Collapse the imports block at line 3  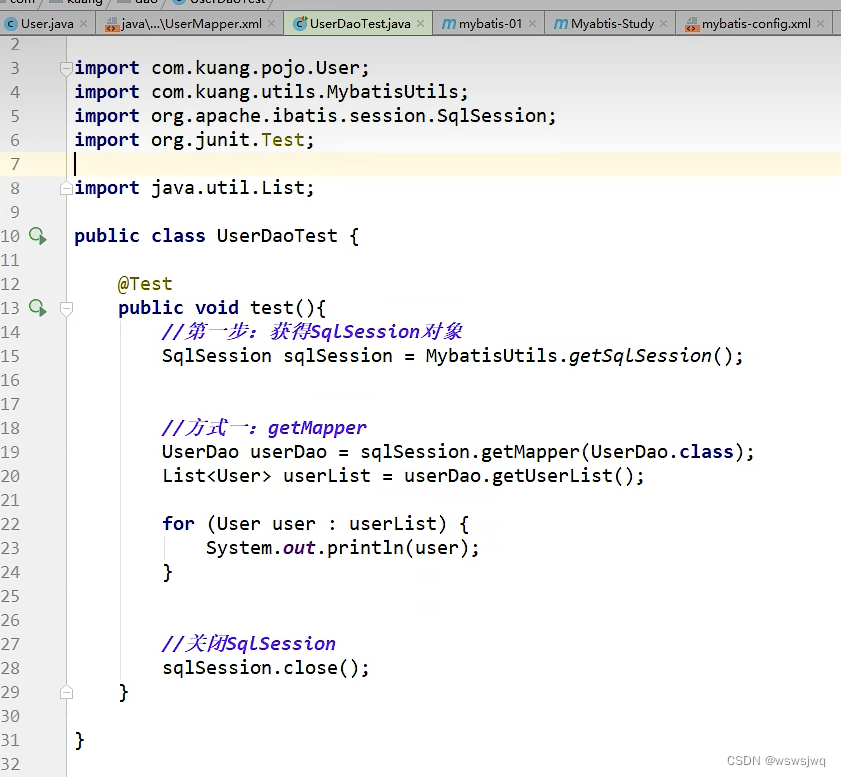coord(66,68)
